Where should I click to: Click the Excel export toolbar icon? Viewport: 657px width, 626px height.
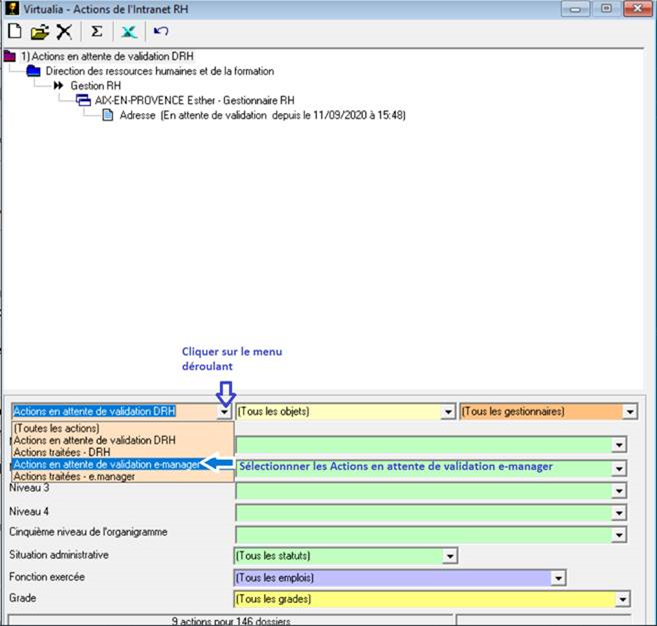[130, 32]
